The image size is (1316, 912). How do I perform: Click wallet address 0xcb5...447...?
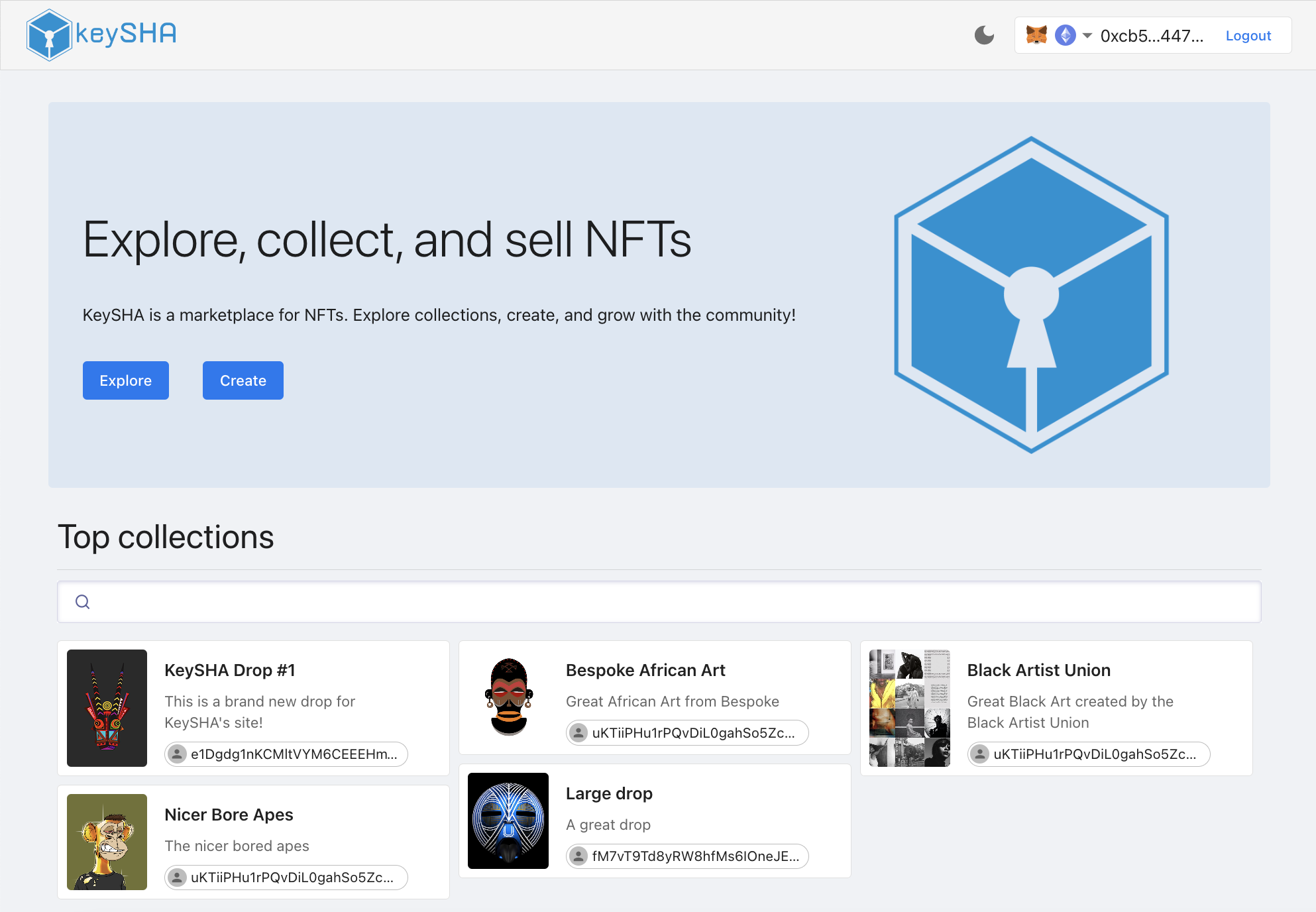(1152, 36)
